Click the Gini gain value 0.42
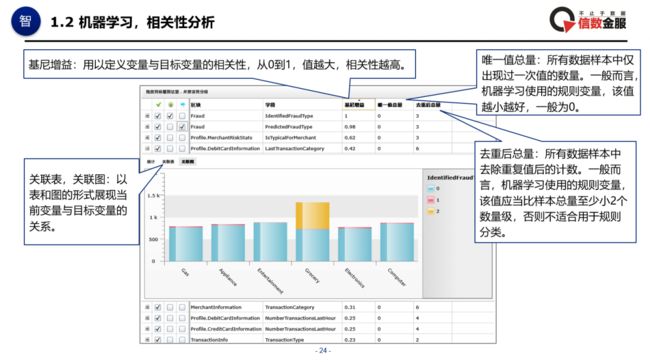Viewport: 650px width, 362px height. [x=349, y=148]
